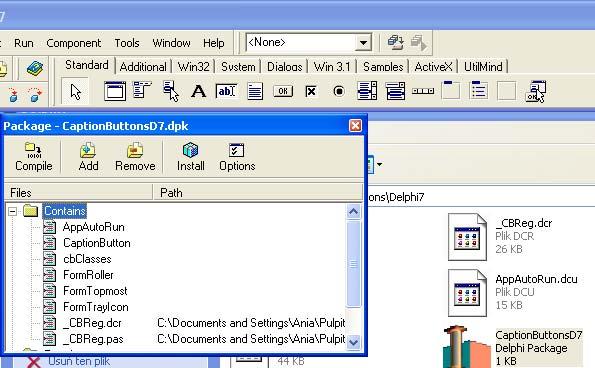Select FormRoller in the package tree

tap(88, 275)
